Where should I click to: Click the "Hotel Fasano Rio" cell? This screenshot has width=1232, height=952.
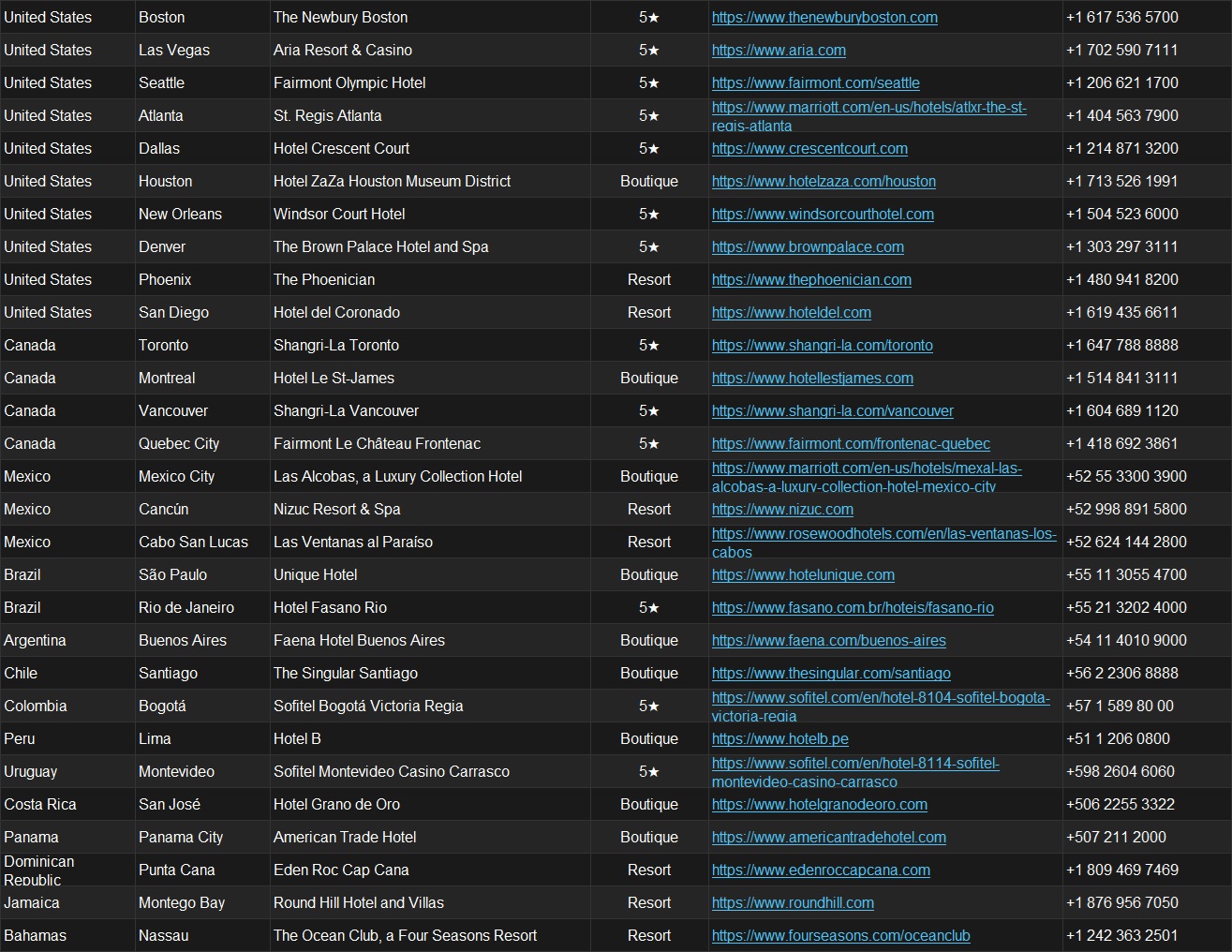pos(430,607)
